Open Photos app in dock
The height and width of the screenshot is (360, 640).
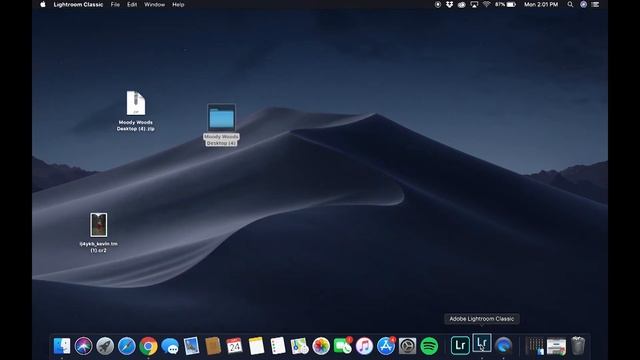pos(321,346)
